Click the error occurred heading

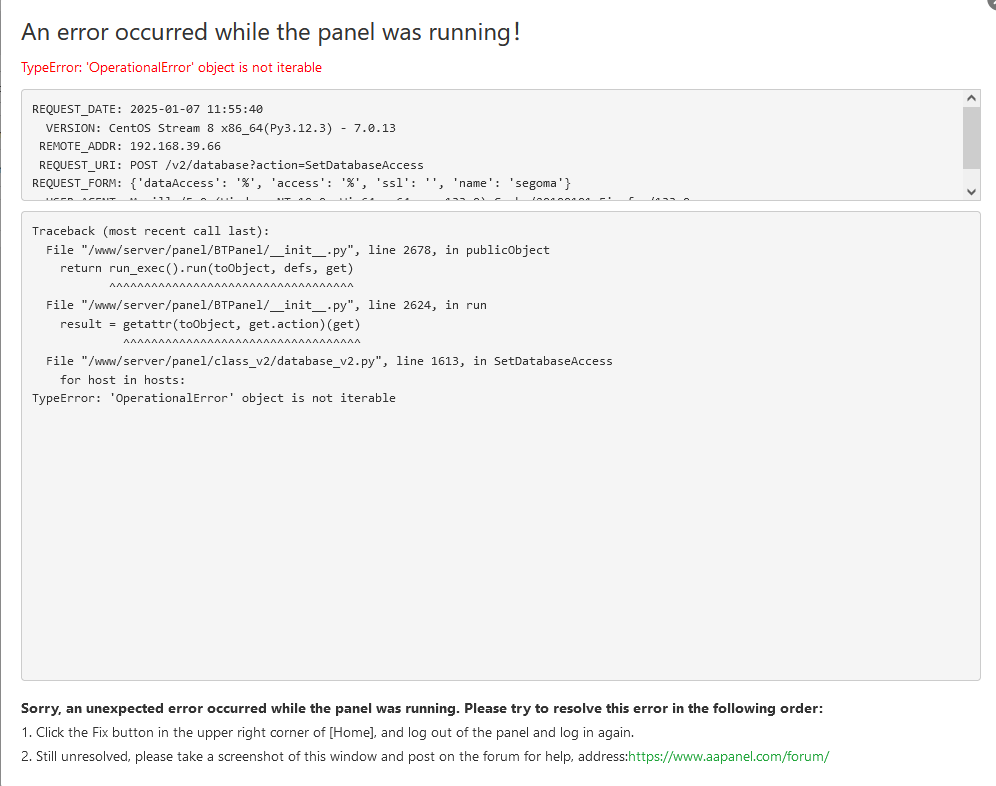[270, 32]
